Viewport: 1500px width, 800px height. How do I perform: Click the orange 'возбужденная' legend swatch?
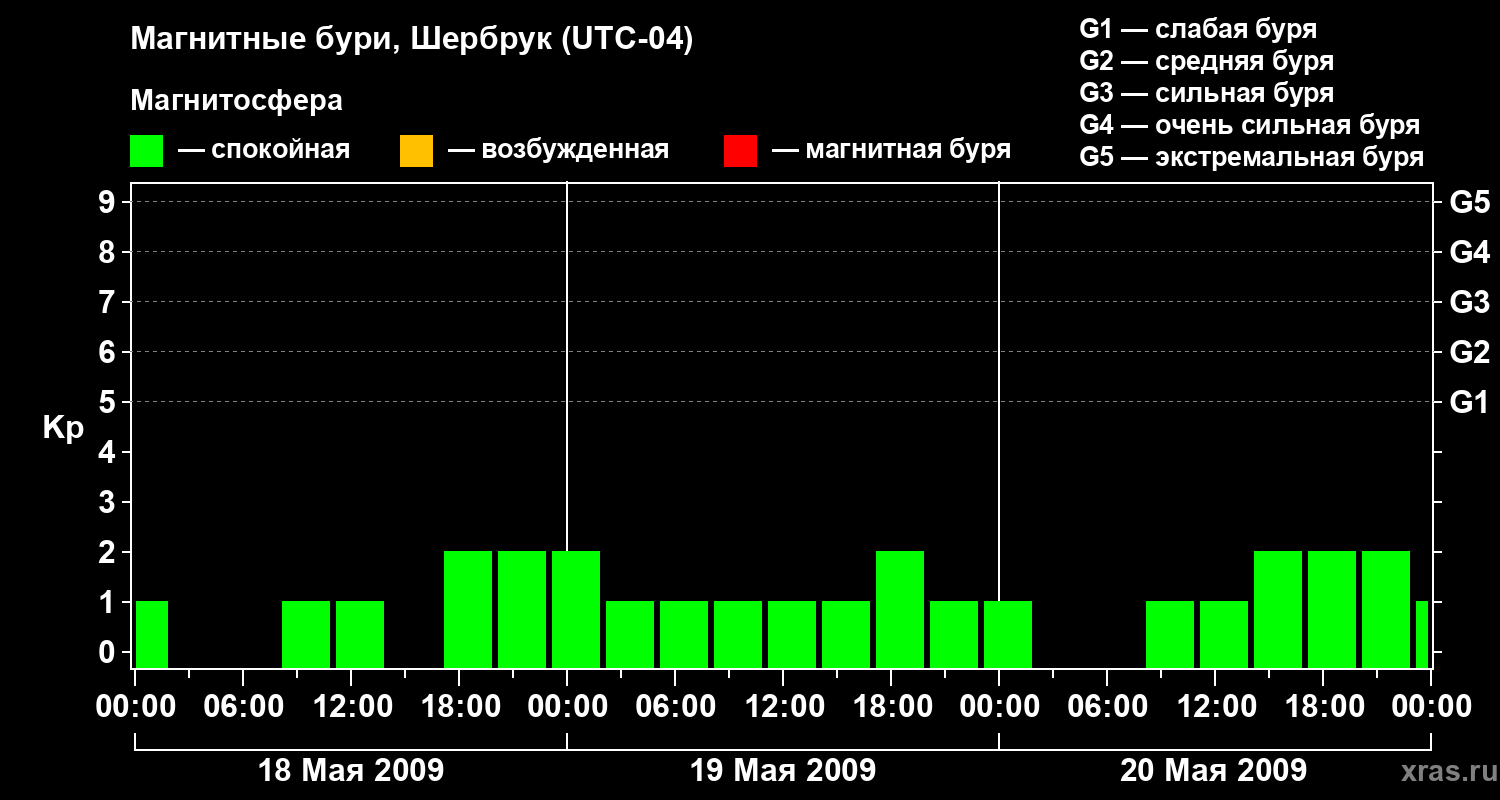pyautogui.click(x=416, y=151)
